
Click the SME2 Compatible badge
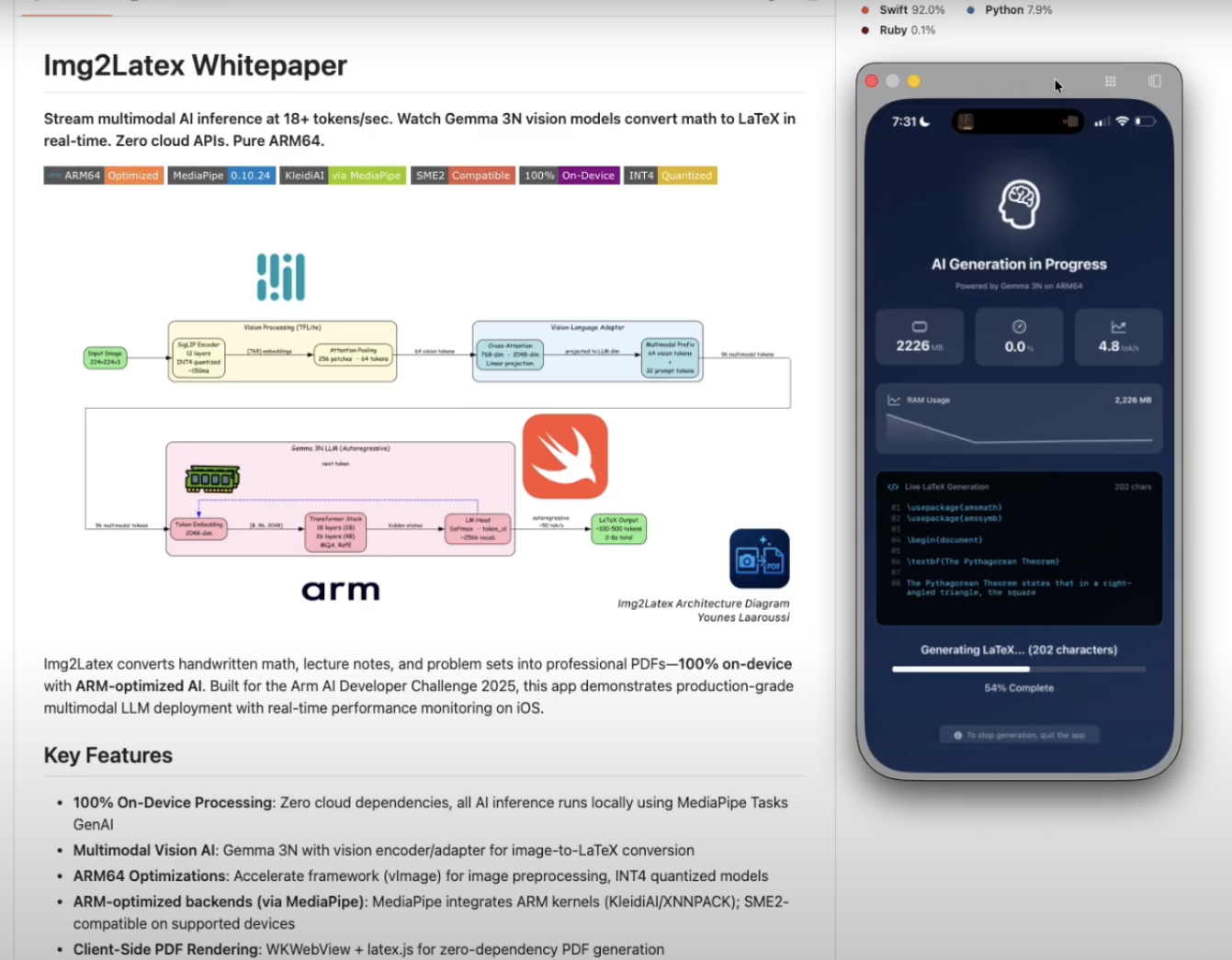tap(462, 175)
